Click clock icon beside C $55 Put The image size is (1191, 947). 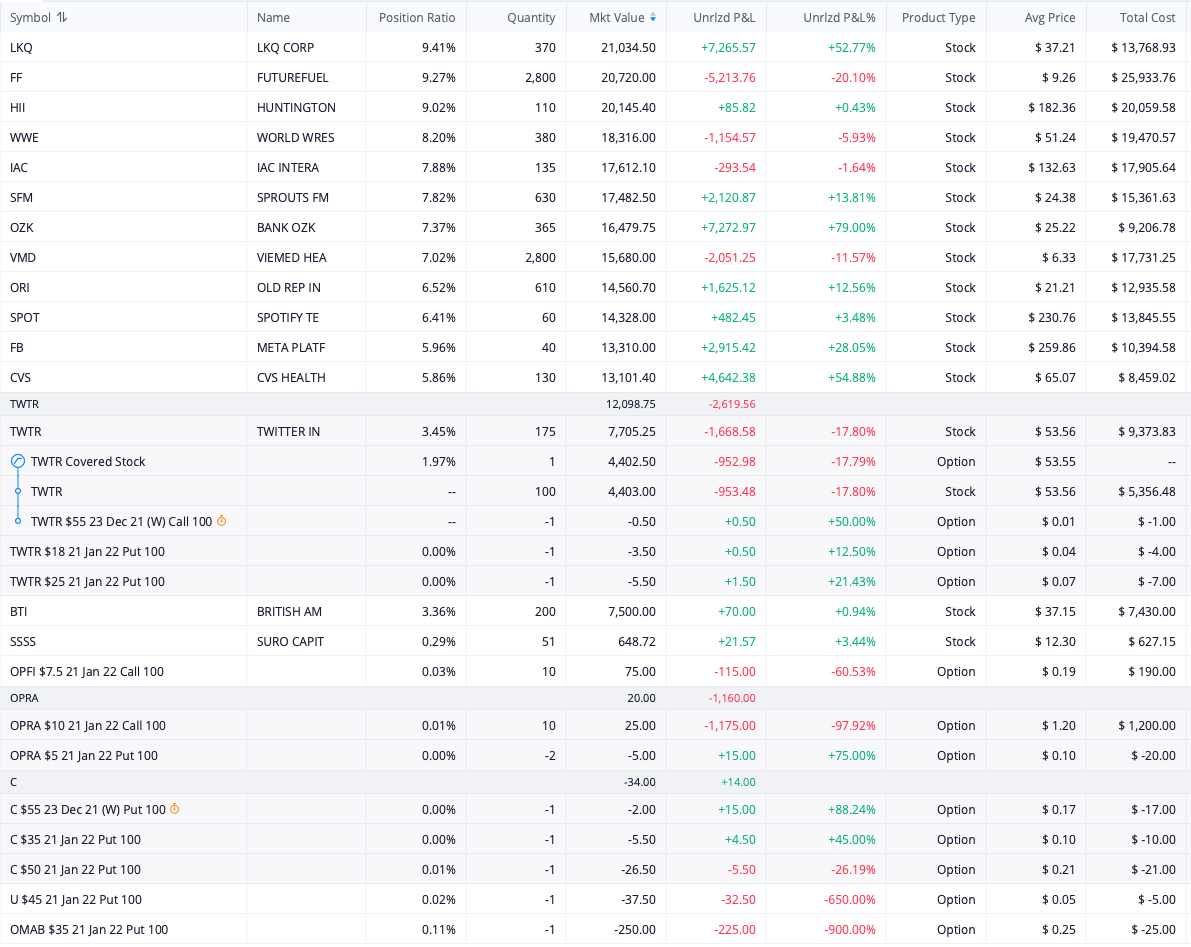(x=175, y=809)
